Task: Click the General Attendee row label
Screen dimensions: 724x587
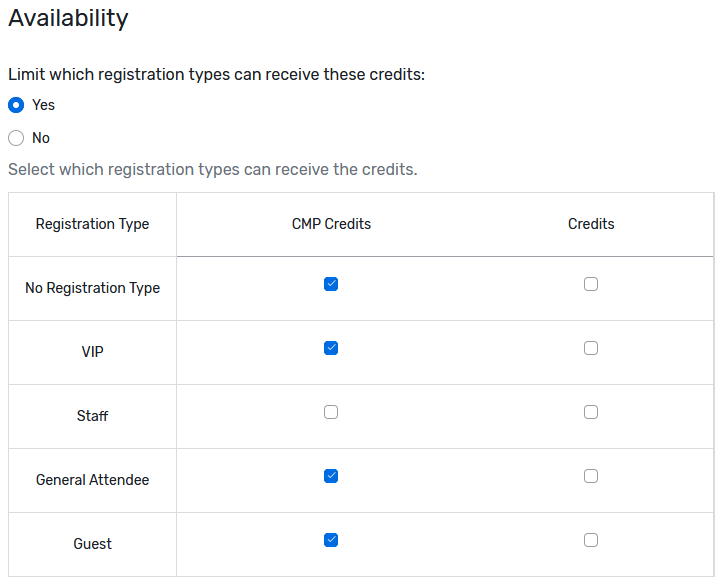Action: point(92,480)
